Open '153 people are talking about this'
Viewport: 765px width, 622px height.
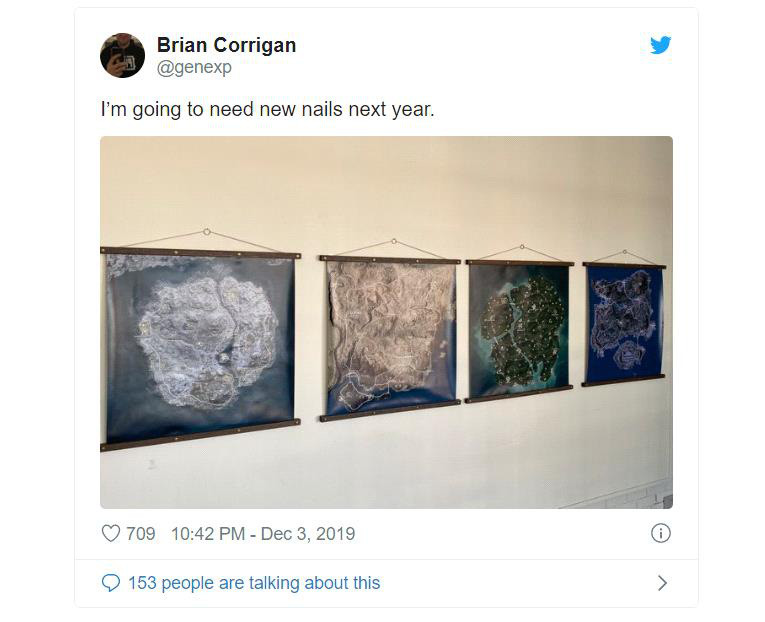[x=254, y=582]
